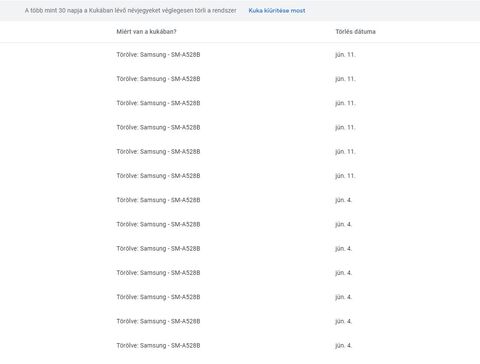Select the "Törlés dátuma" column header
This screenshot has width=480, height=364.
coord(355,32)
